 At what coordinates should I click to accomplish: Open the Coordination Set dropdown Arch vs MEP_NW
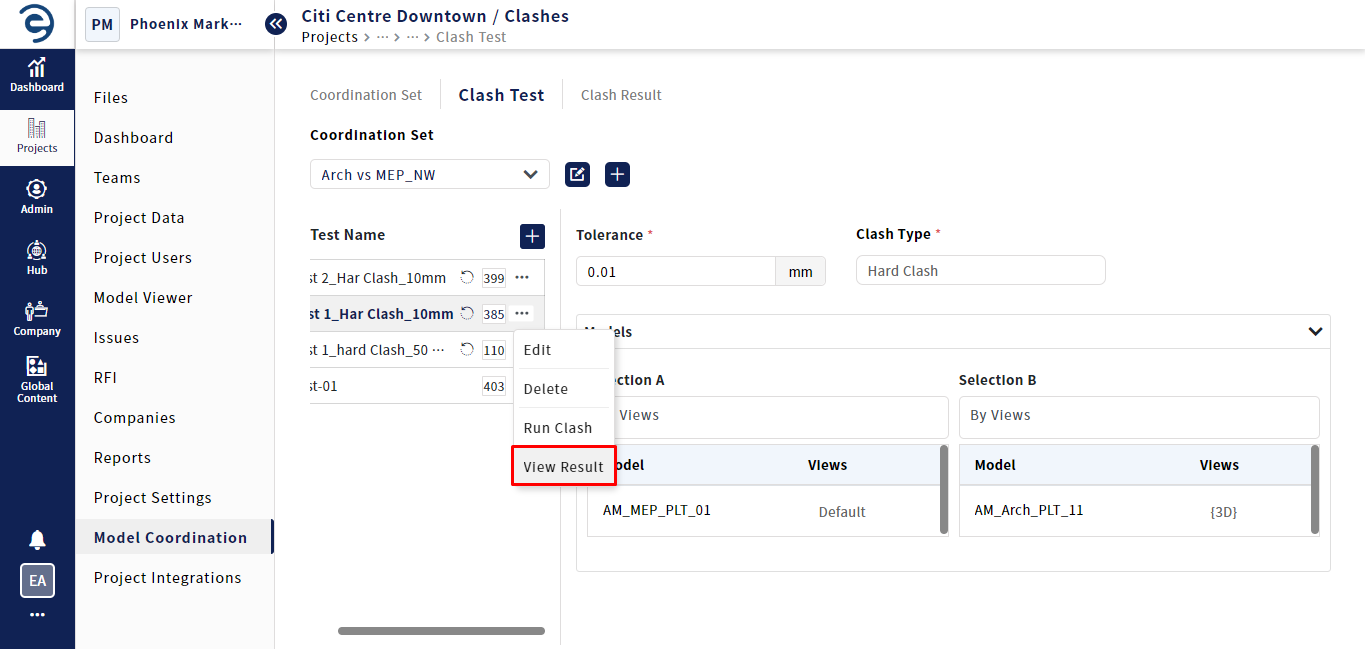(430, 175)
